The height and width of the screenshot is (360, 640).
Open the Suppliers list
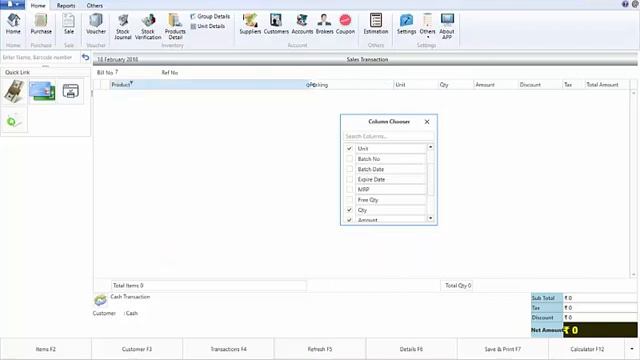250,24
